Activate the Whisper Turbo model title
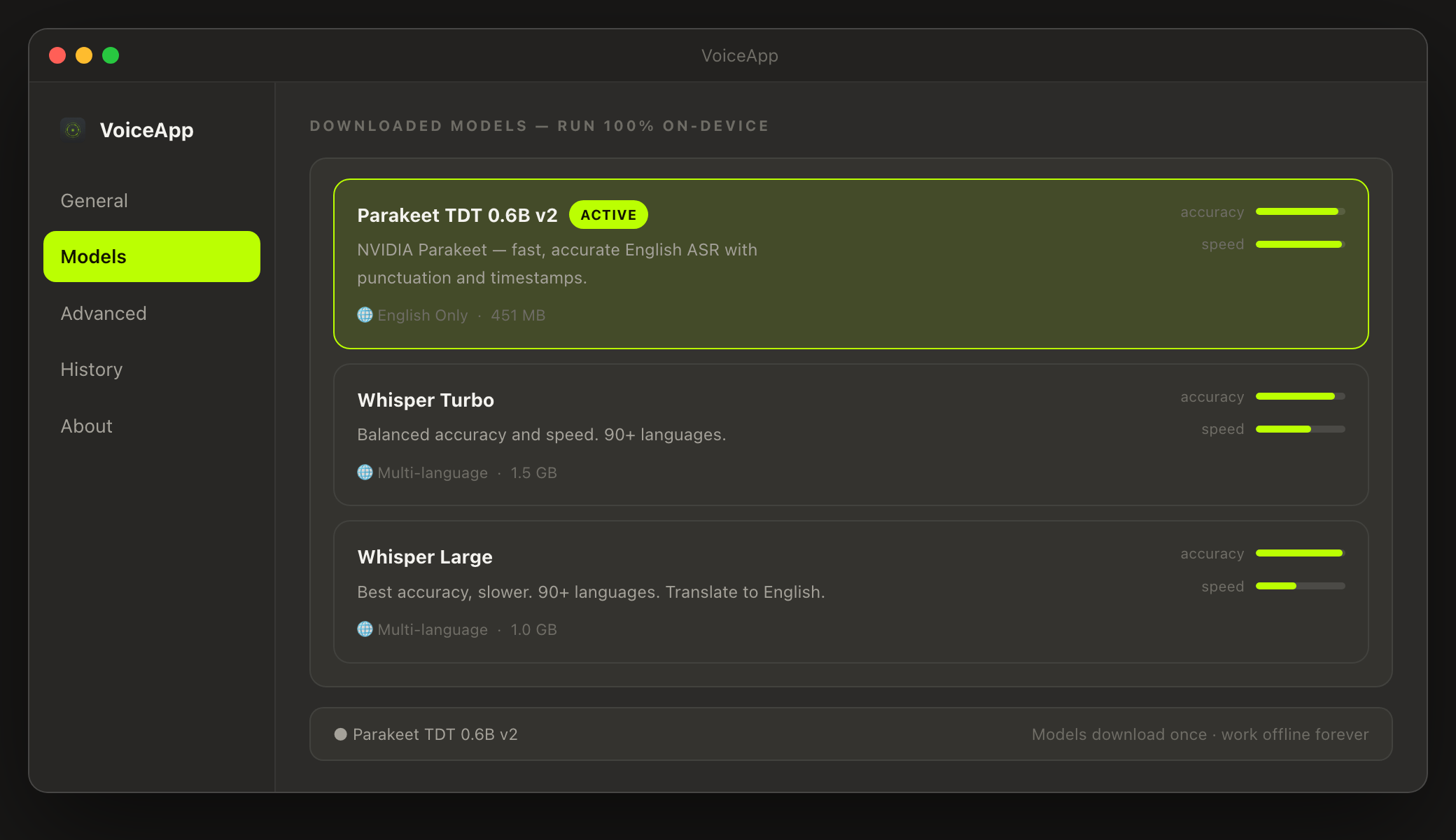1456x840 pixels. [426, 400]
